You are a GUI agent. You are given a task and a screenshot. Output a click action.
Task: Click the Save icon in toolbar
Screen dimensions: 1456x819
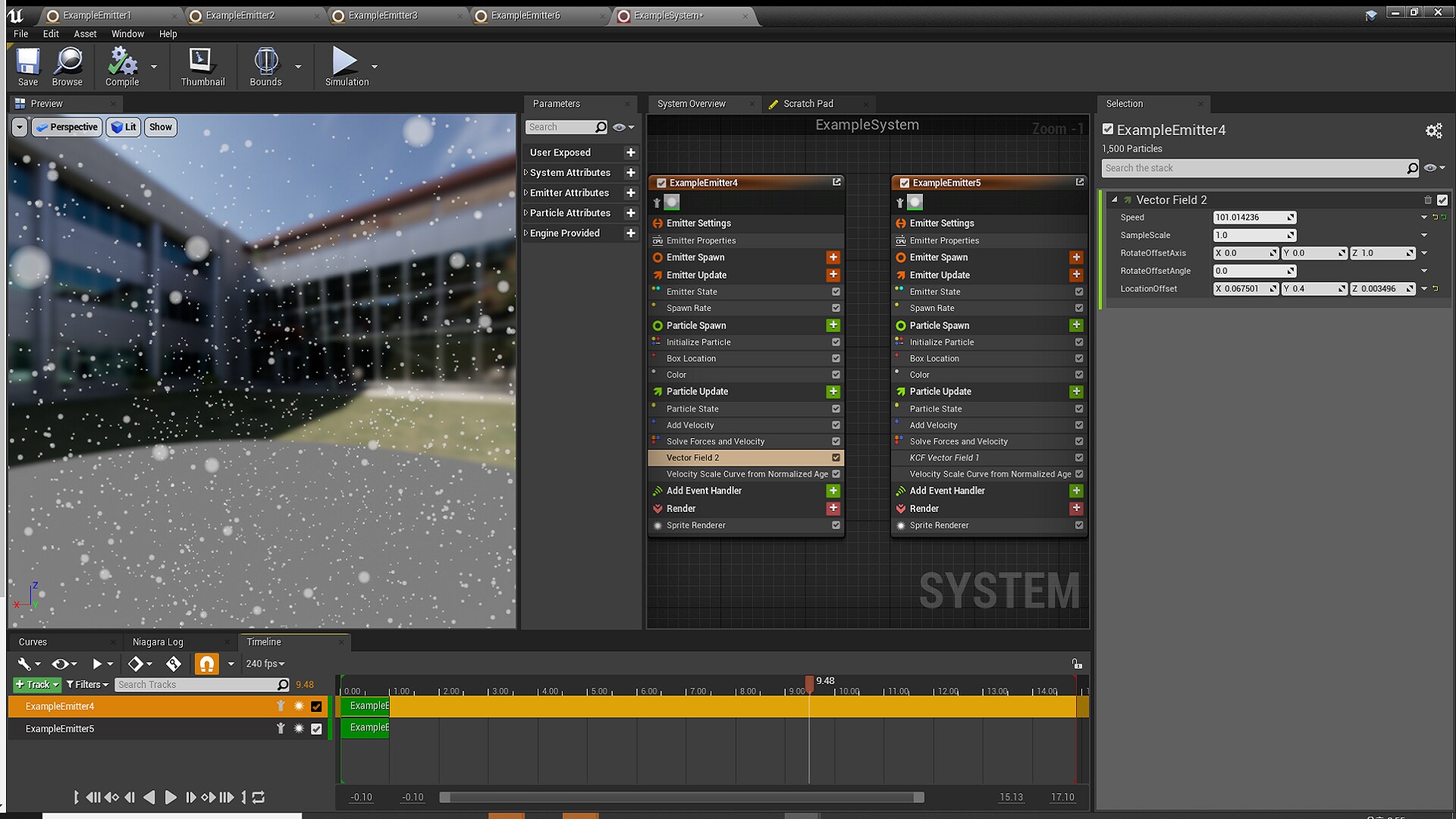pos(28,62)
